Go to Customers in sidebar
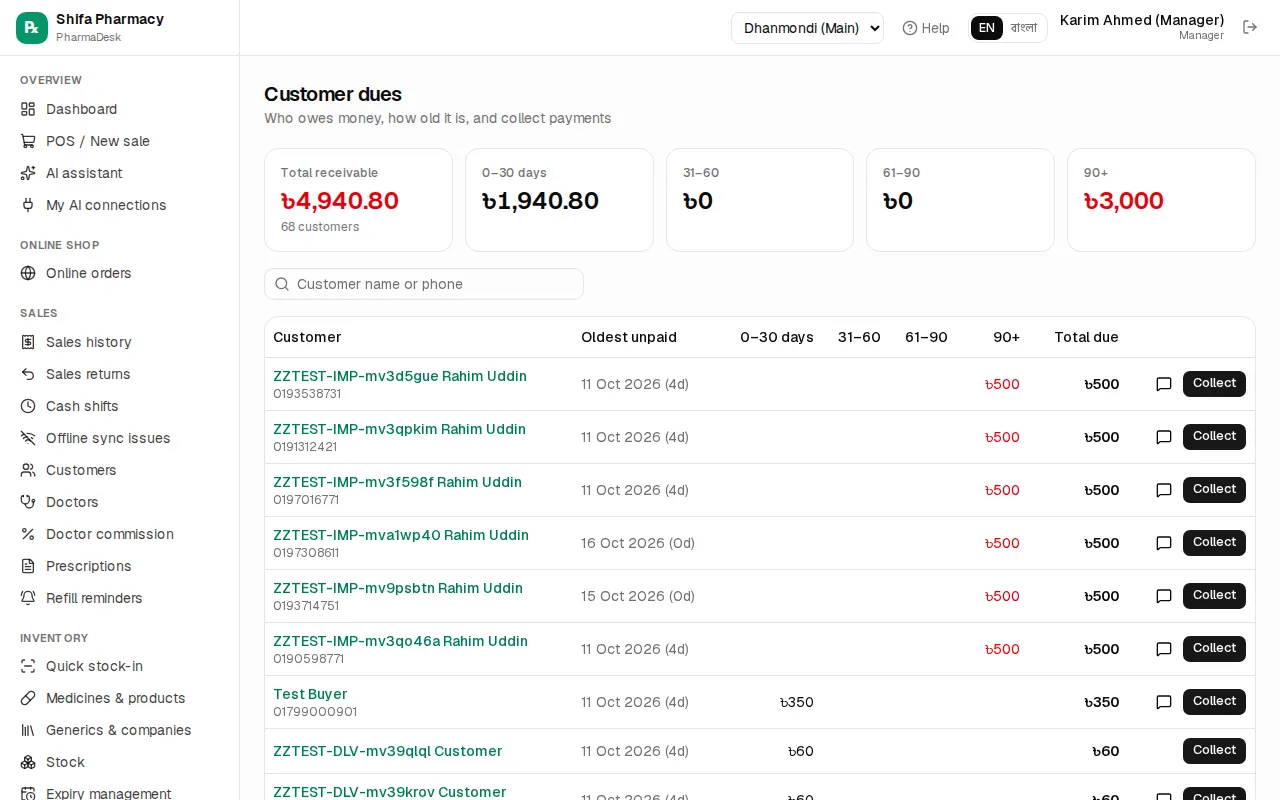1280x800 pixels. [120, 470]
